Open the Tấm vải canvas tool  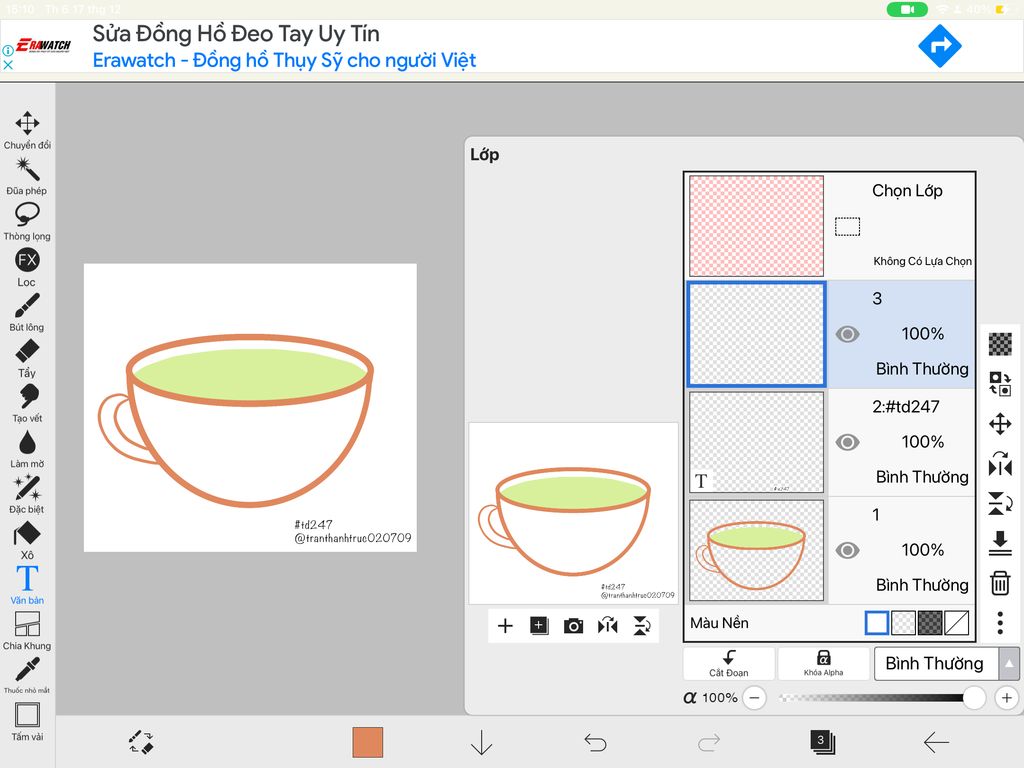27,722
